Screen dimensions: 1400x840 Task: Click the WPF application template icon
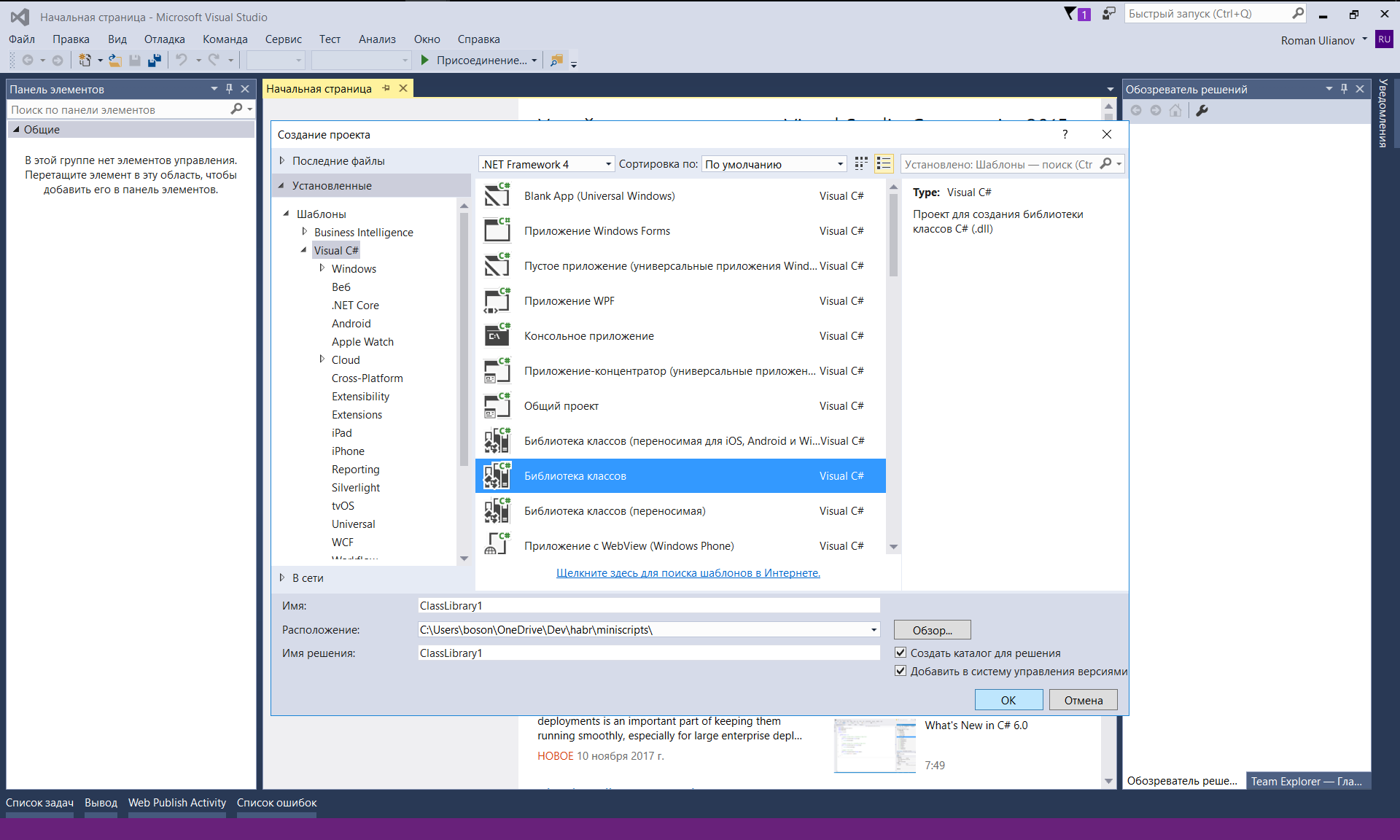point(497,300)
